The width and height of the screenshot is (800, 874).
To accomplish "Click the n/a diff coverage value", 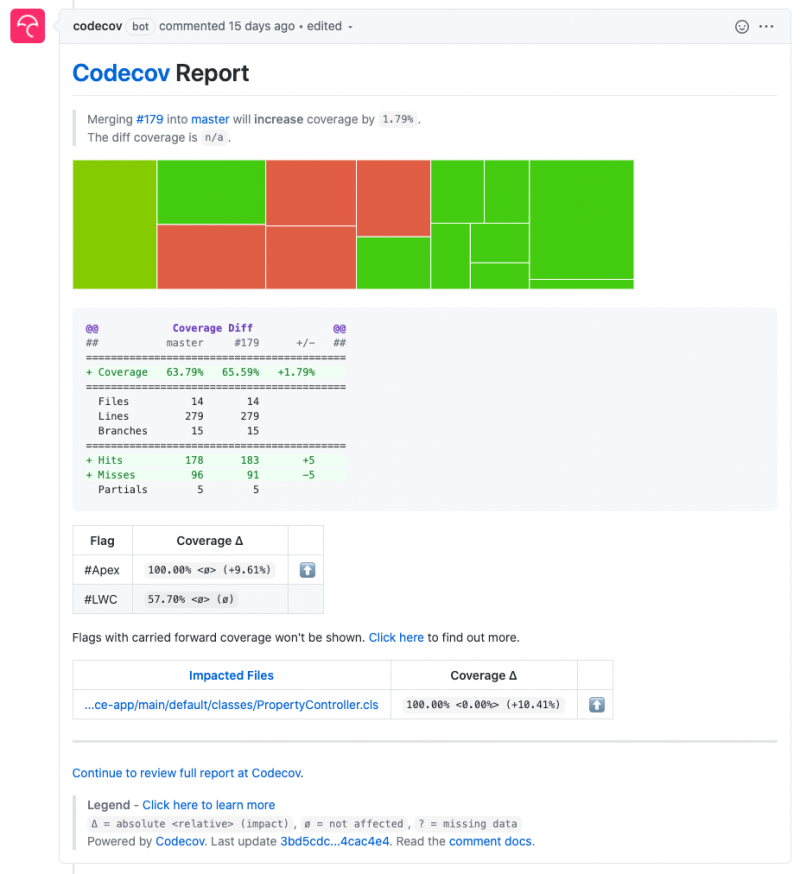I will coord(214,137).
